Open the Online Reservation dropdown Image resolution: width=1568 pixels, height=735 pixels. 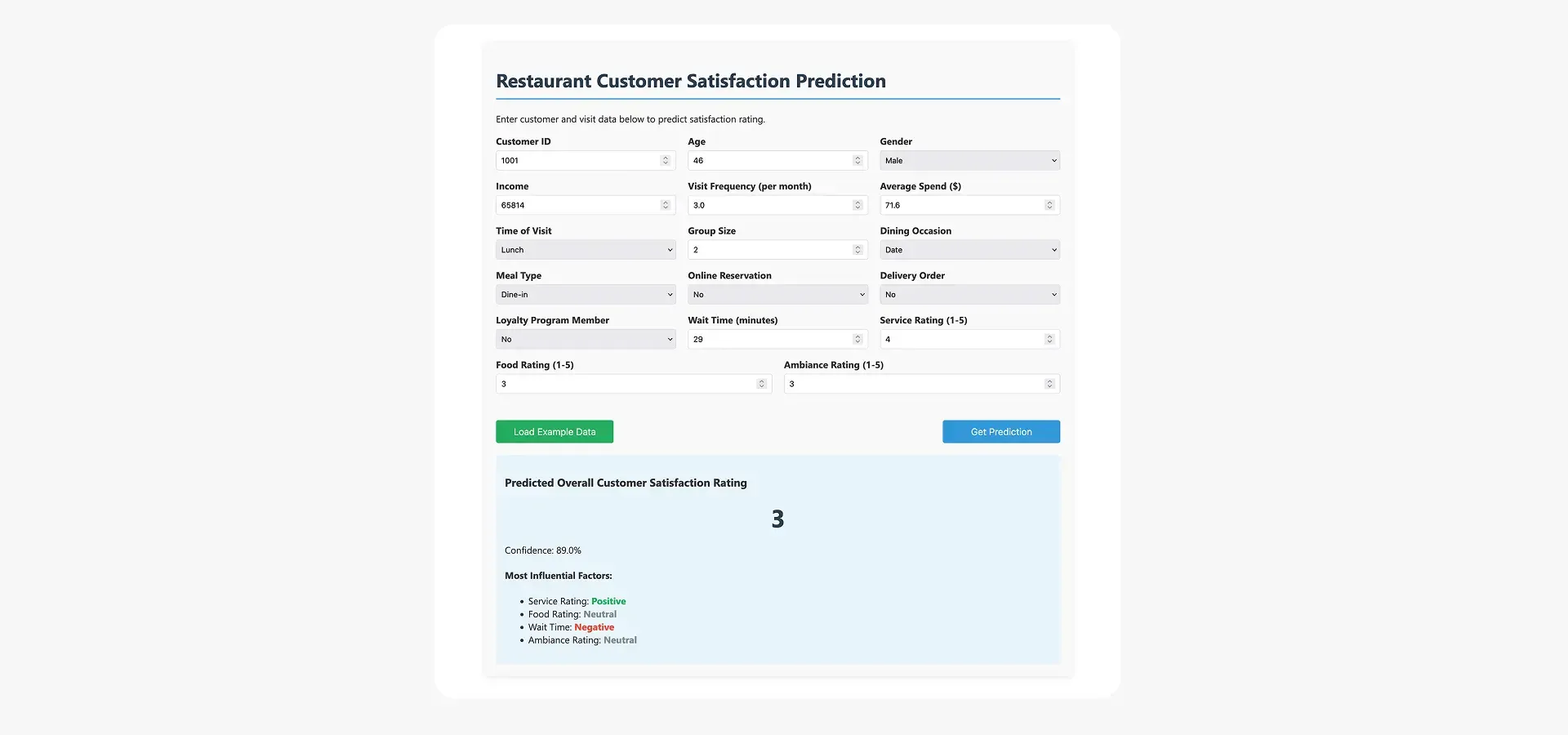(777, 295)
